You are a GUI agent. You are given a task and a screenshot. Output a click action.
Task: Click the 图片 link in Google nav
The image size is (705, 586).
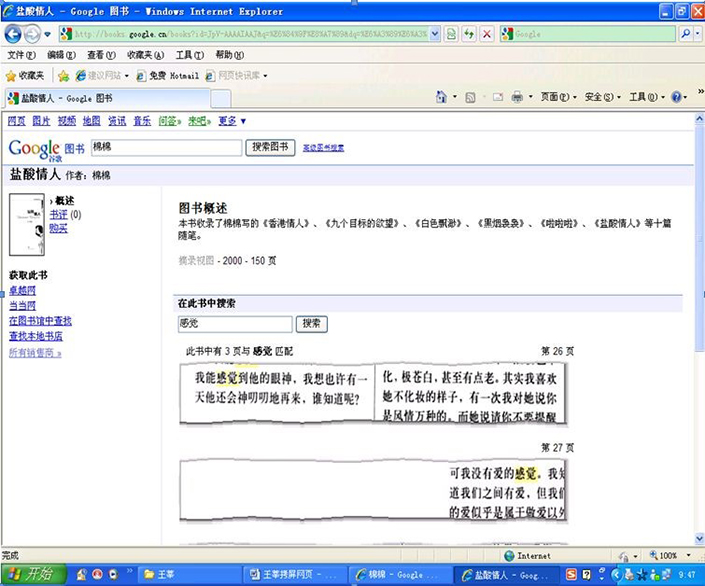41,121
